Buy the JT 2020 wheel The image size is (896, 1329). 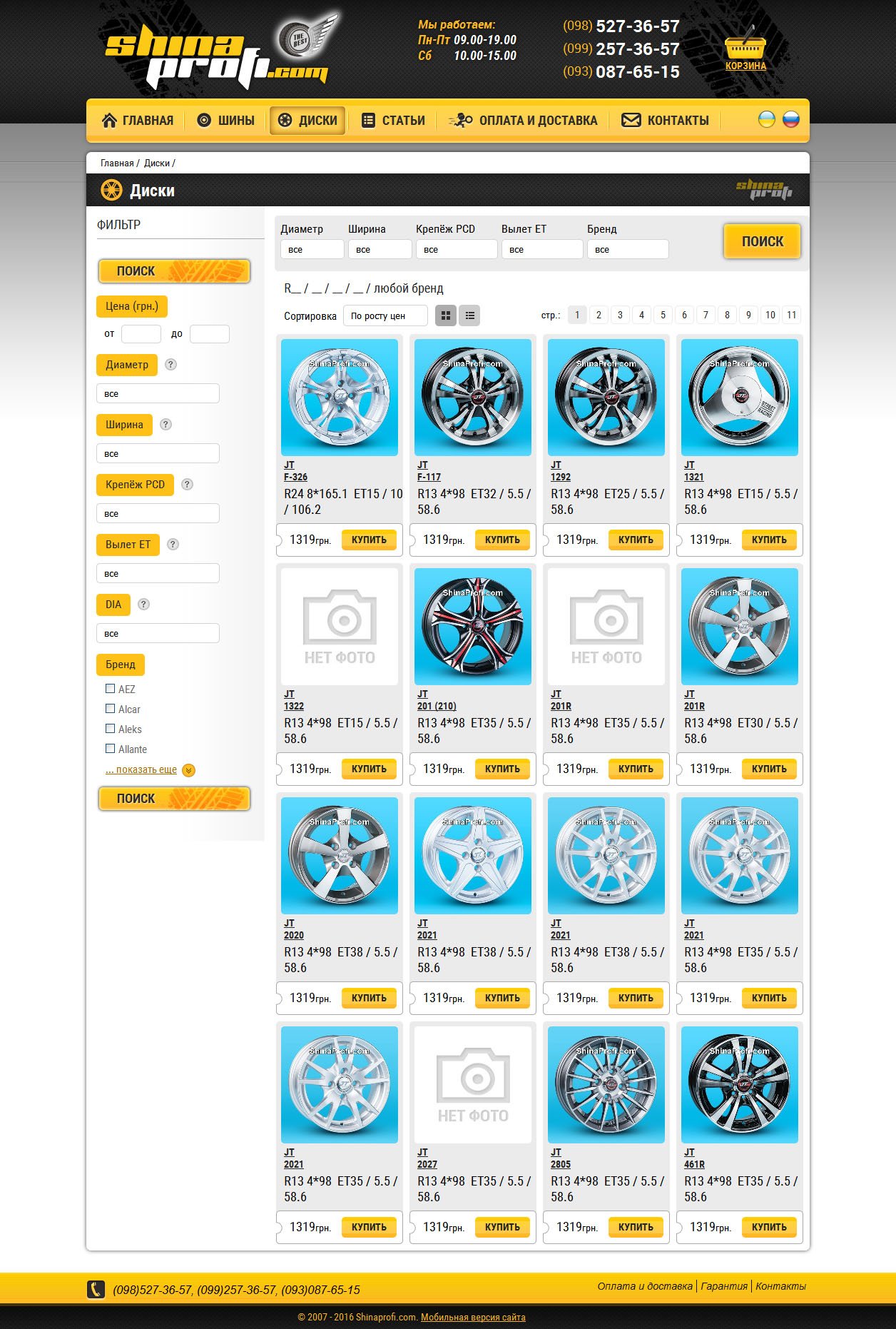369,999
